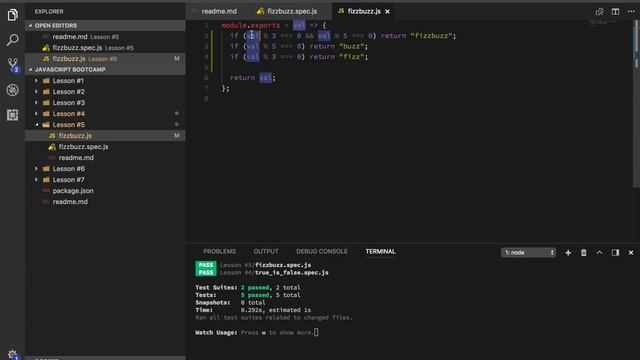Click true_is_false.spec.js in terminal output
Image resolution: width=640 pixels, height=360 pixels.
tap(291, 272)
